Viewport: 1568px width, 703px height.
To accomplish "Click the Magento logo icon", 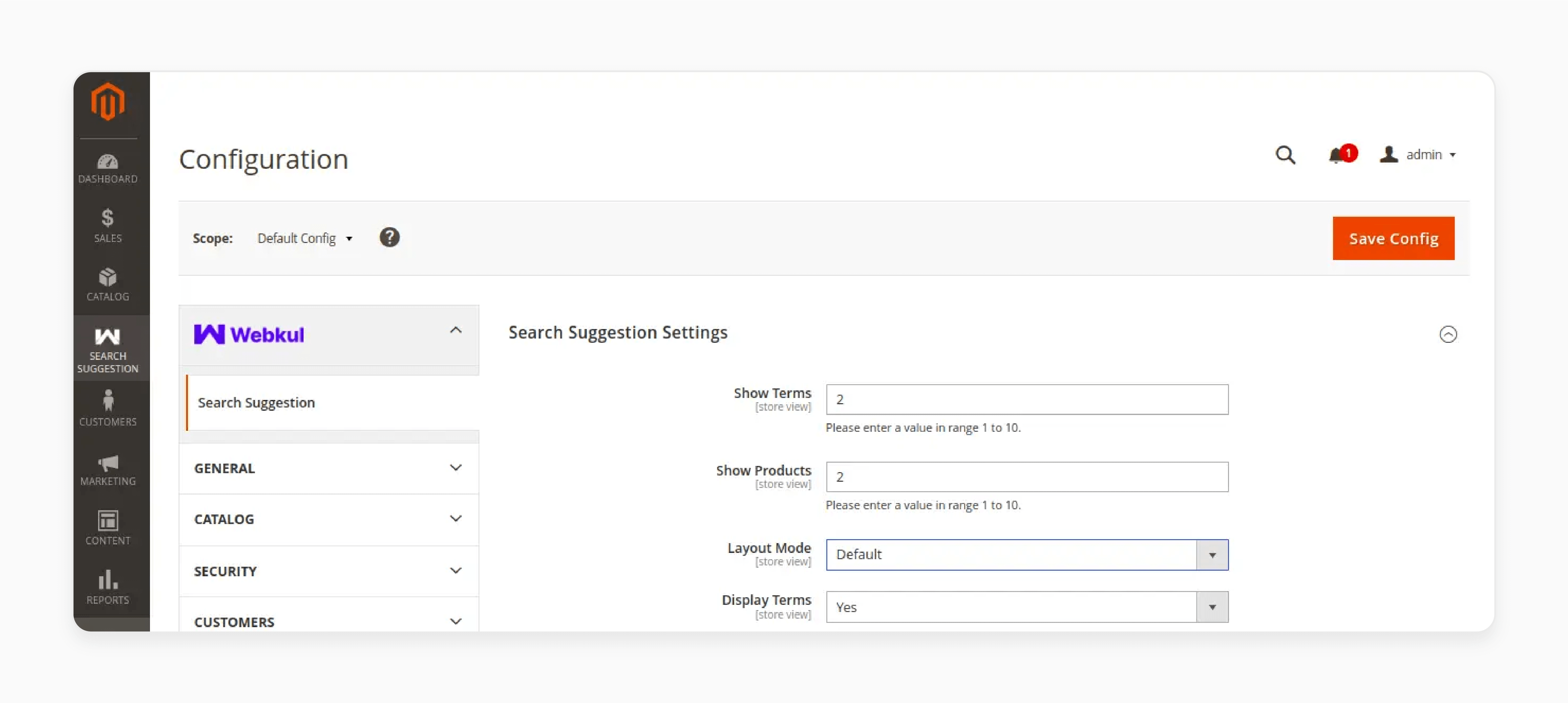I will pyautogui.click(x=108, y=102).
